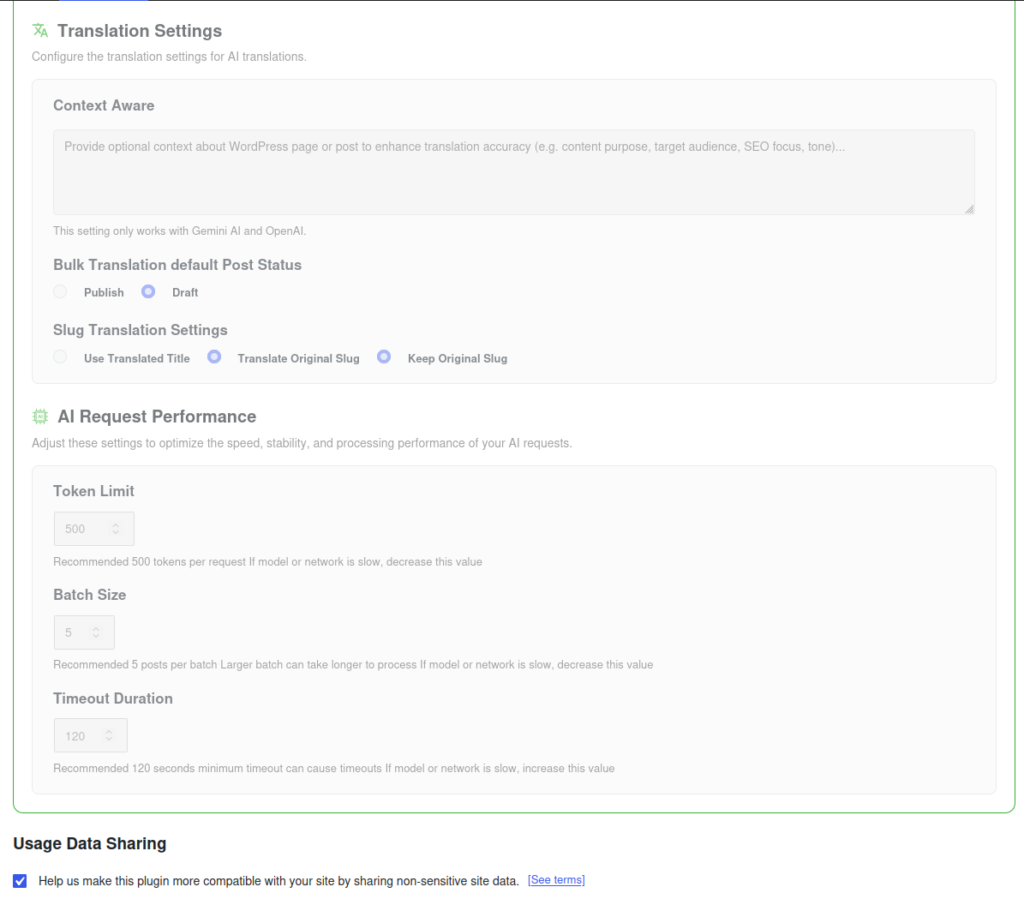Click the Batch Size number field

pyautogui.click(x=84, y=632)
